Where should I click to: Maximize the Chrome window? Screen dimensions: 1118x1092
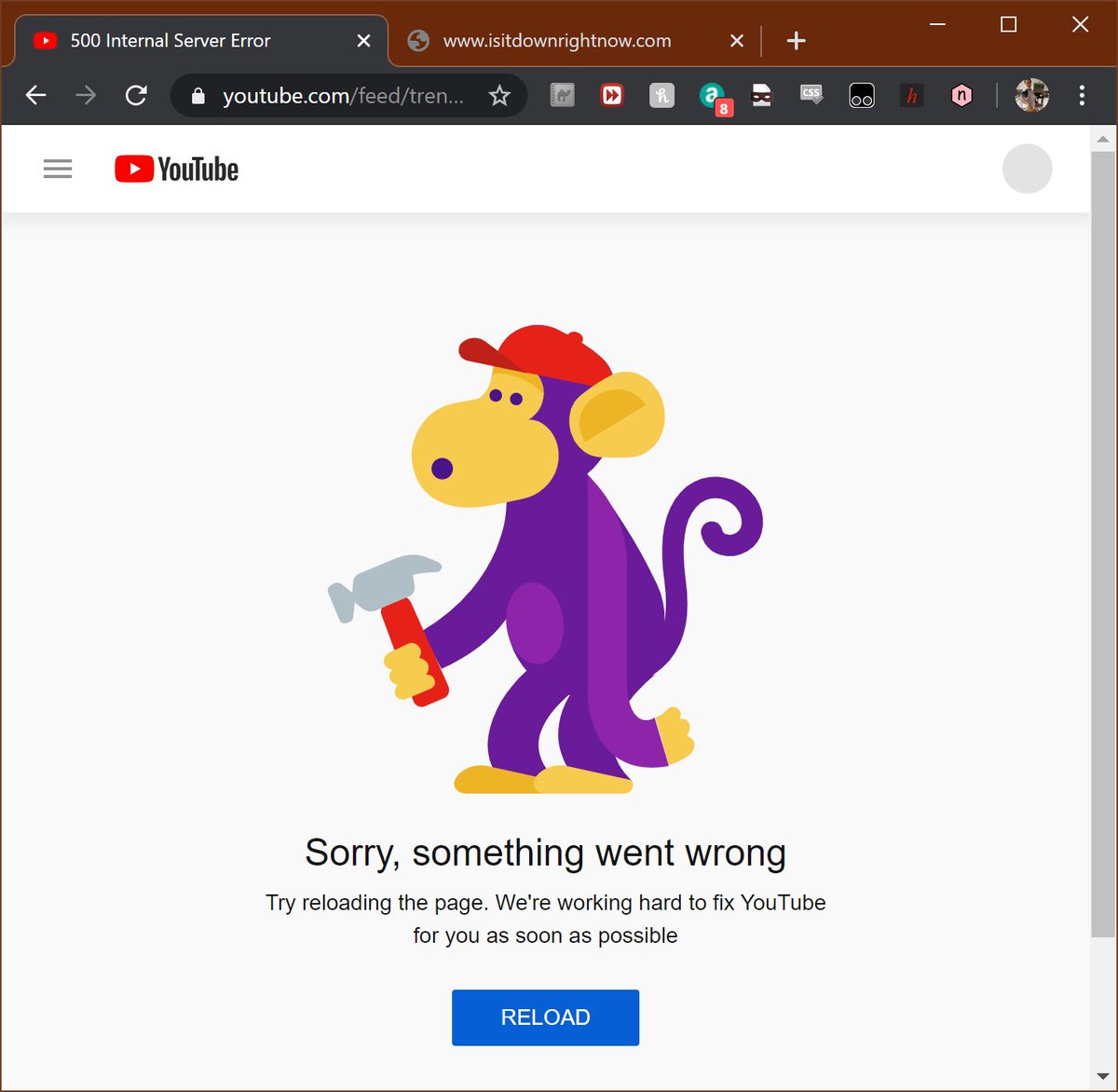click(1008, 24)
